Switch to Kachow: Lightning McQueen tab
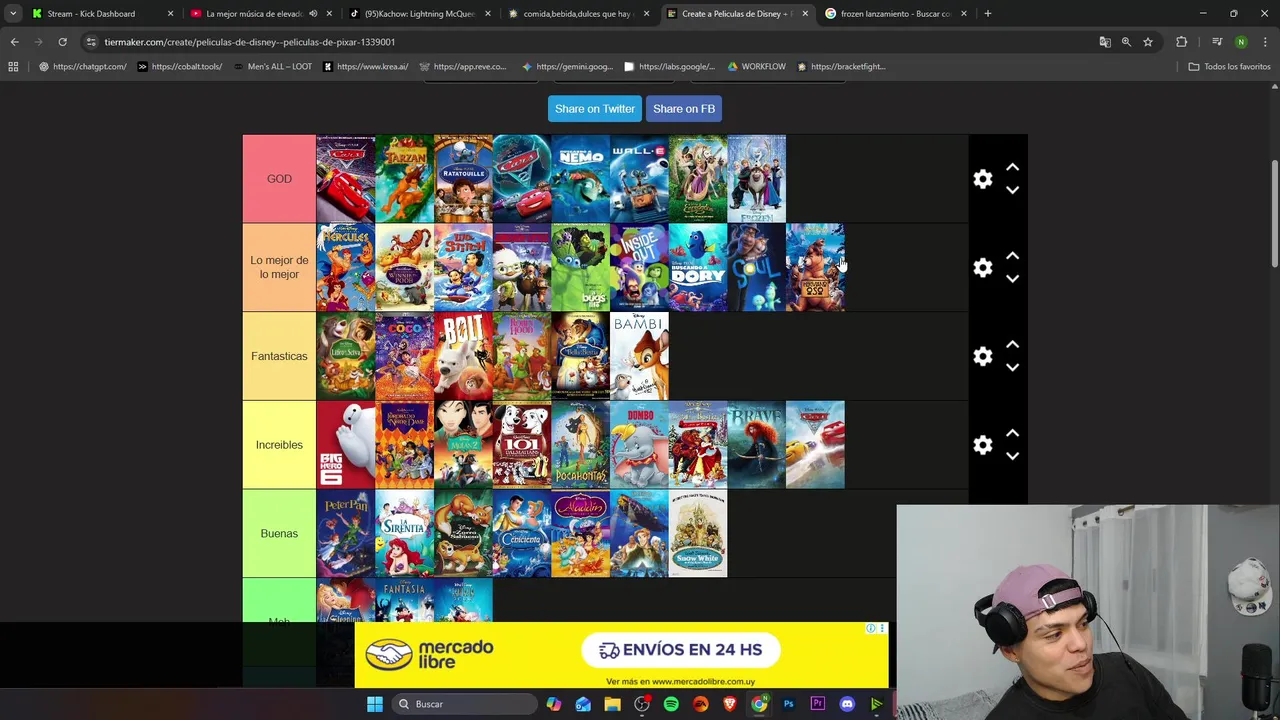This screenshot has width=1280, height=720. tap(420, 14)
